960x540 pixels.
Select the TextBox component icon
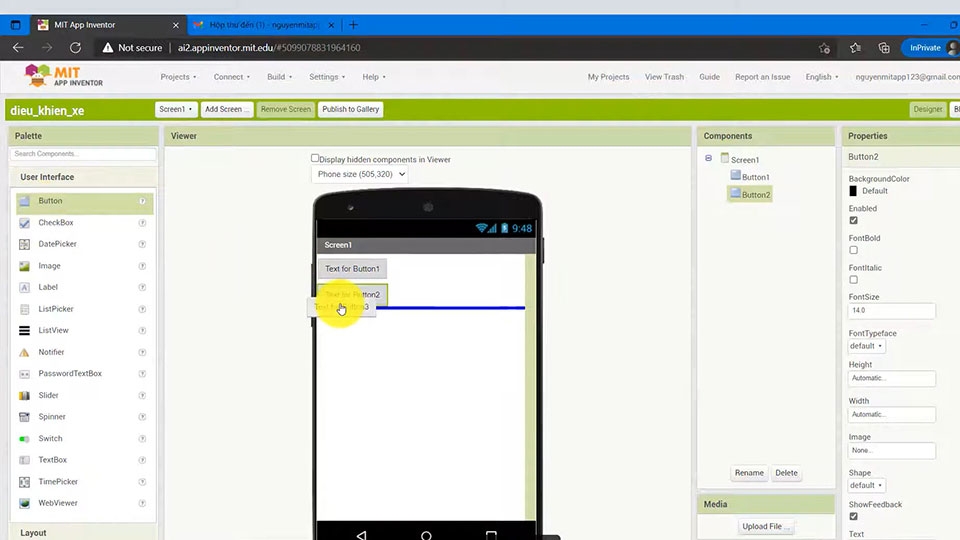tap(24, 460)
